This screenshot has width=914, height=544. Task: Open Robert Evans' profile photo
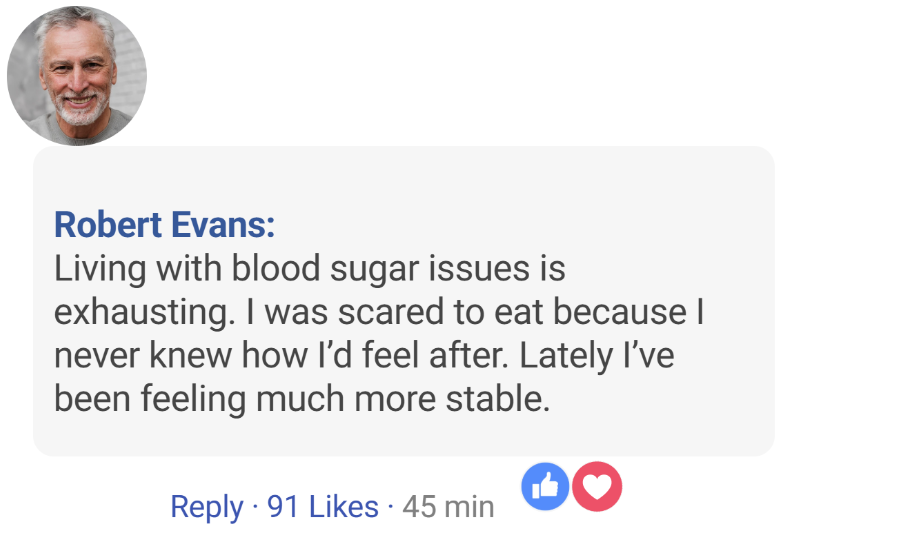pos(77,76)
